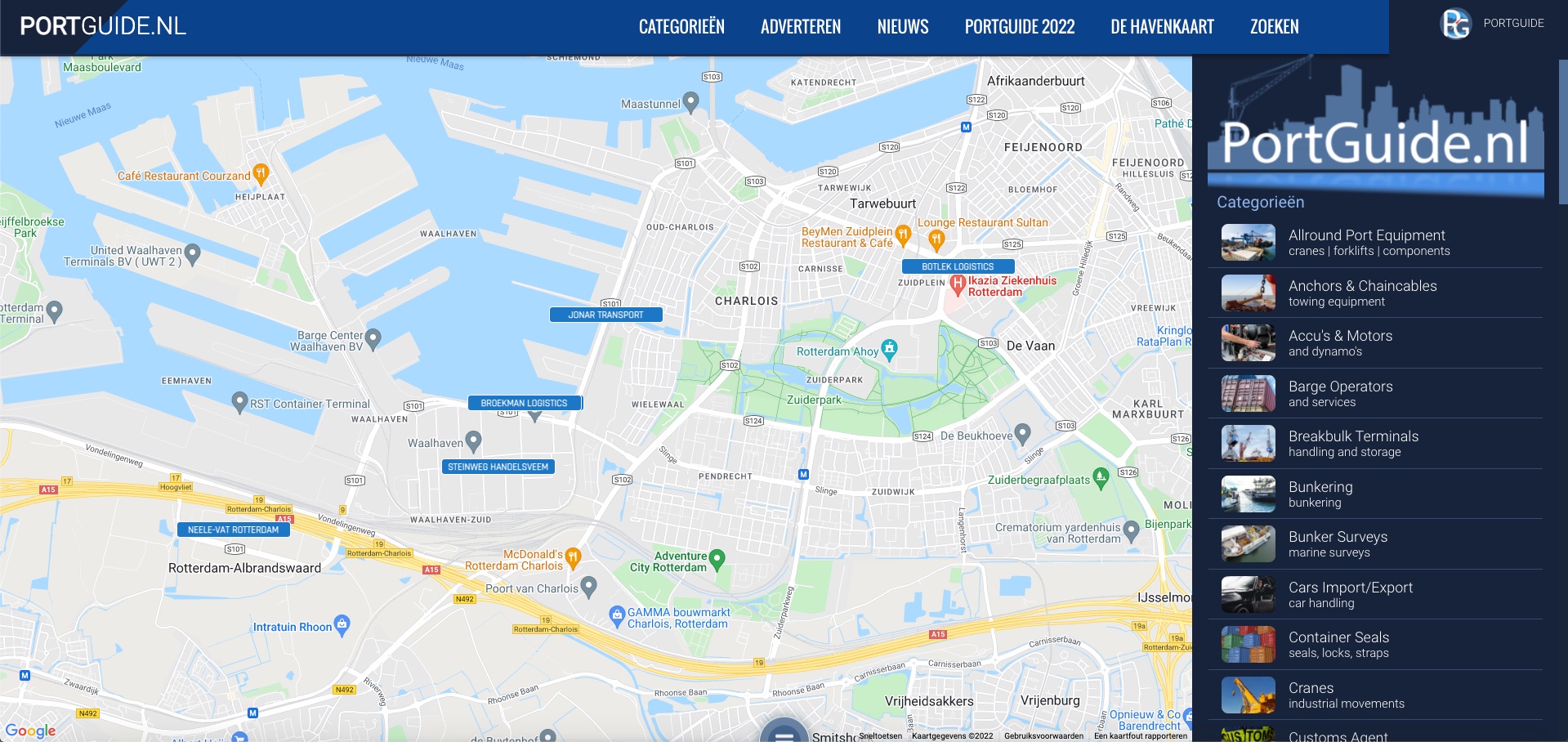Screen dimensions: 1568x742
Task: Open Gebruiksvoorwaarden terms link
Action: click(1043, 735)
